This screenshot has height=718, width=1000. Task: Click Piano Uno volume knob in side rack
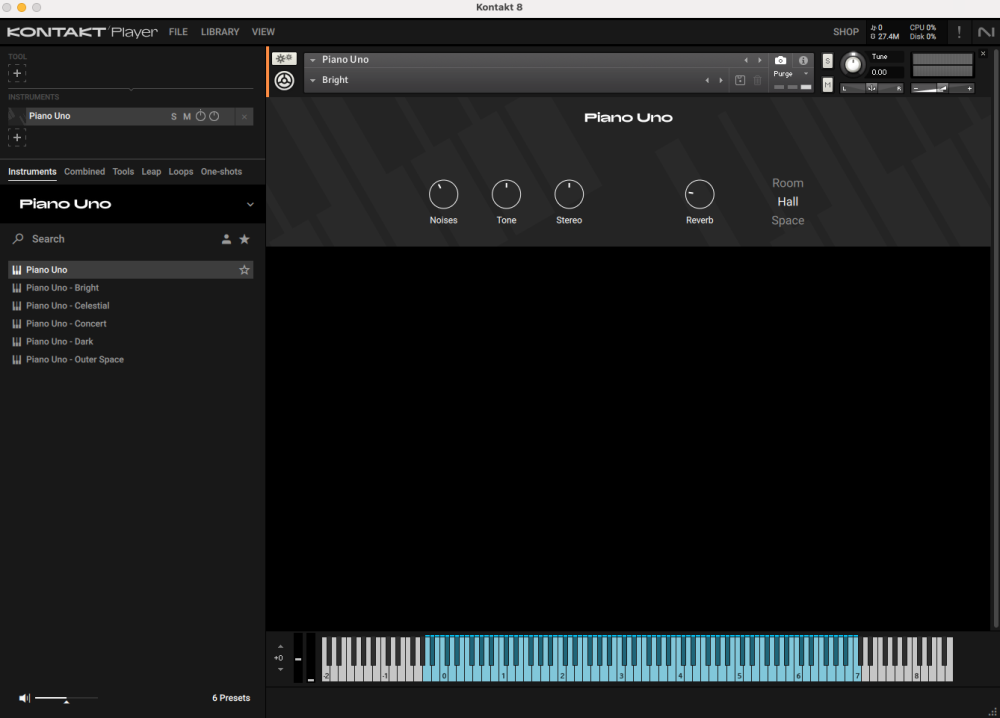point(201,116)
